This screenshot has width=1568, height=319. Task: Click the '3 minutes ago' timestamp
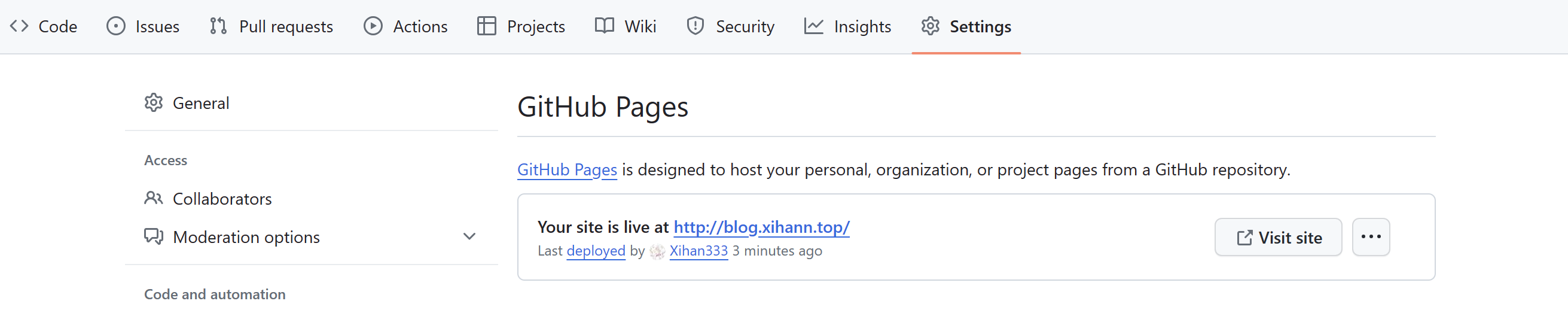pos(777,251)
